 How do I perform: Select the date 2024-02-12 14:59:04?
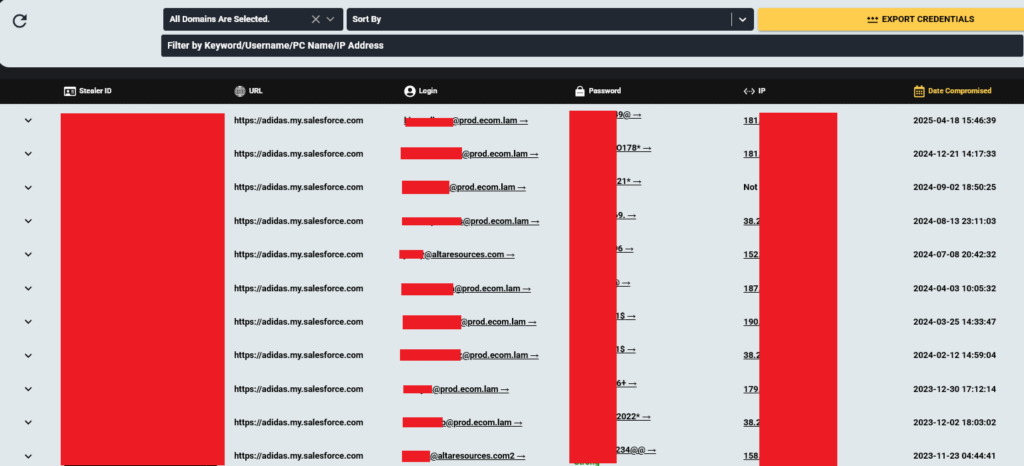[x=954, y=356]
